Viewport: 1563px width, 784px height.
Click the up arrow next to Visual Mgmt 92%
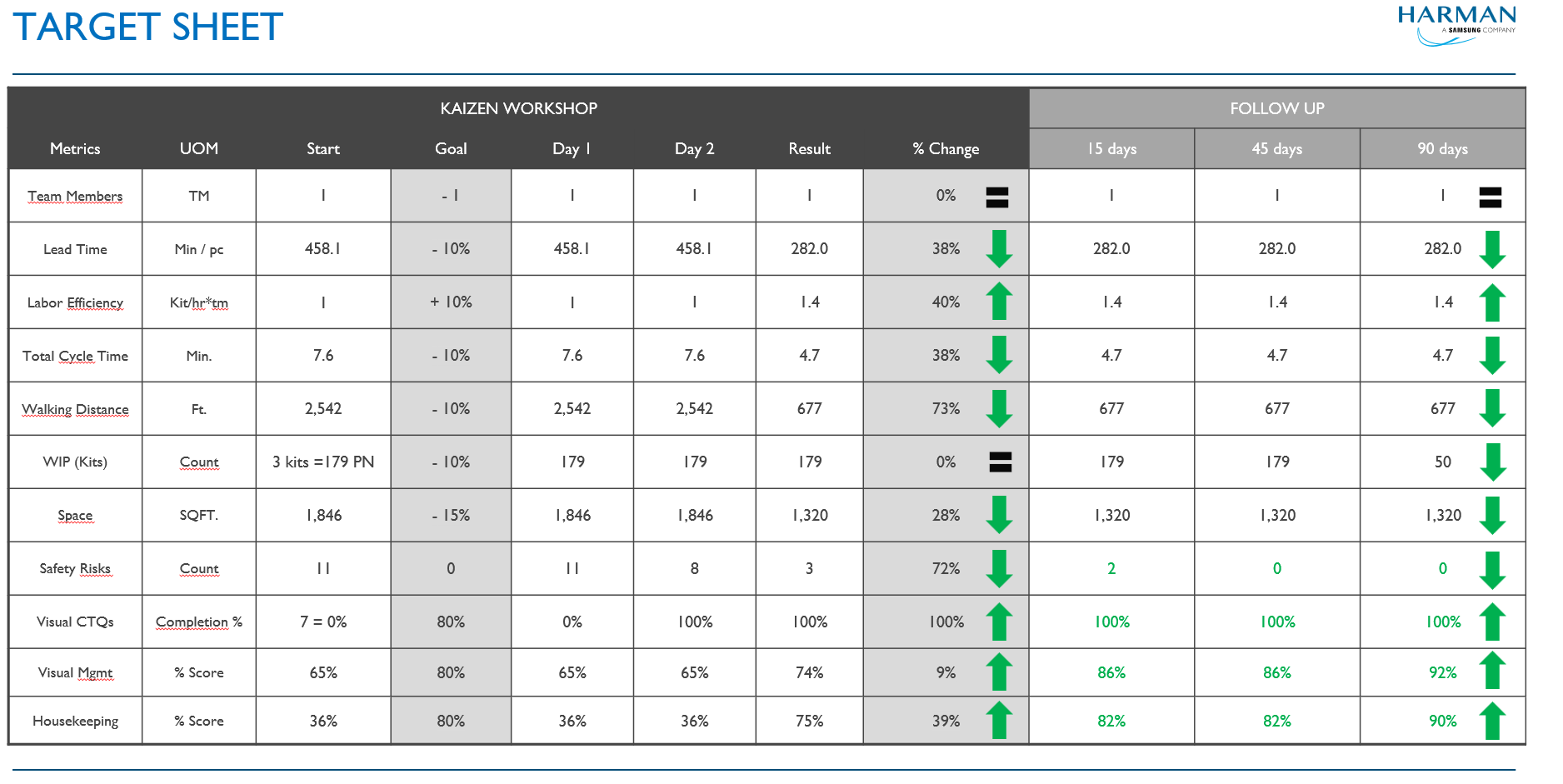[x=1492, y=672]
